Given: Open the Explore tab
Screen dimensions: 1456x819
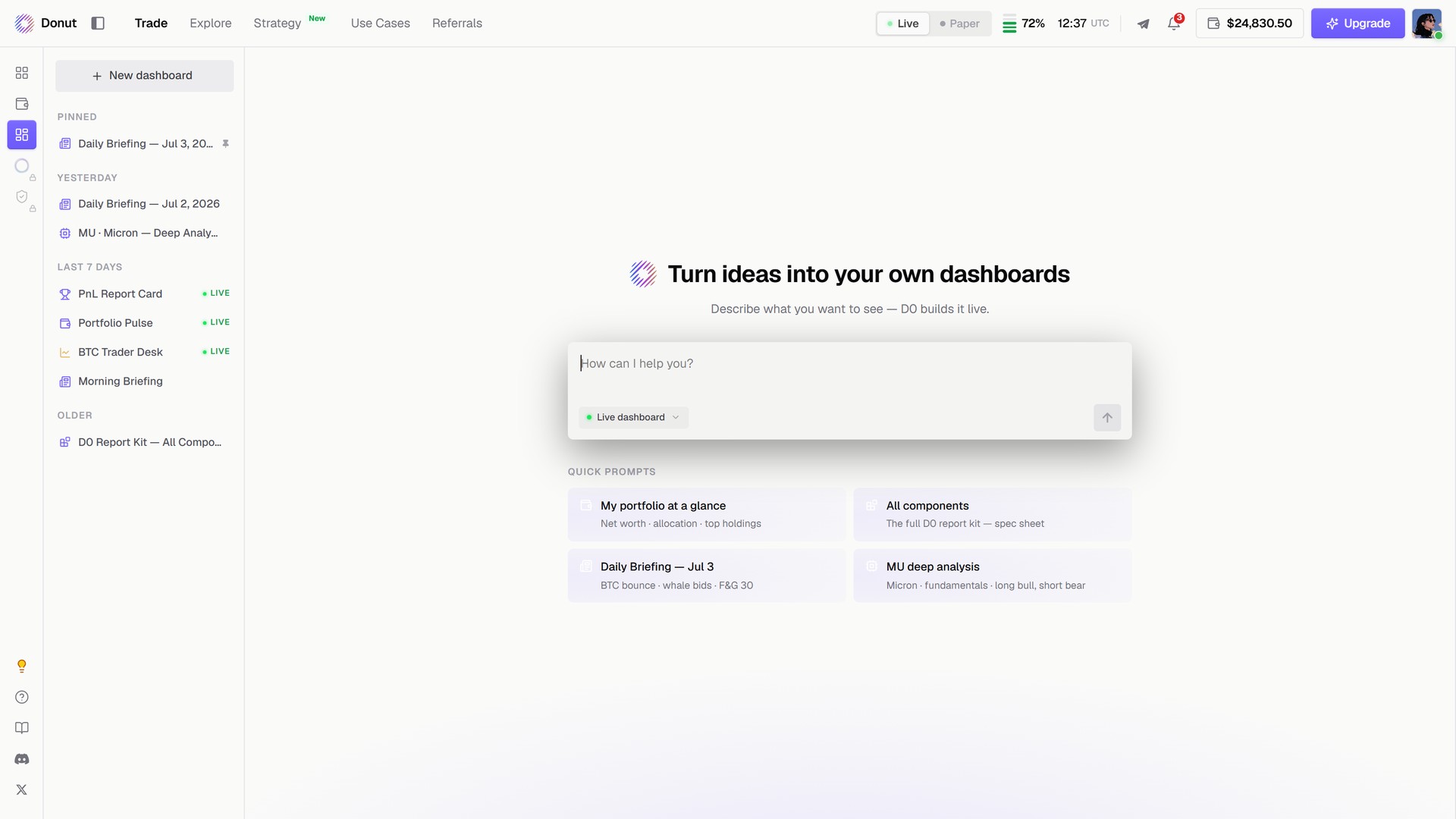Looking at the screenshot, I should [x=211, y=24].
